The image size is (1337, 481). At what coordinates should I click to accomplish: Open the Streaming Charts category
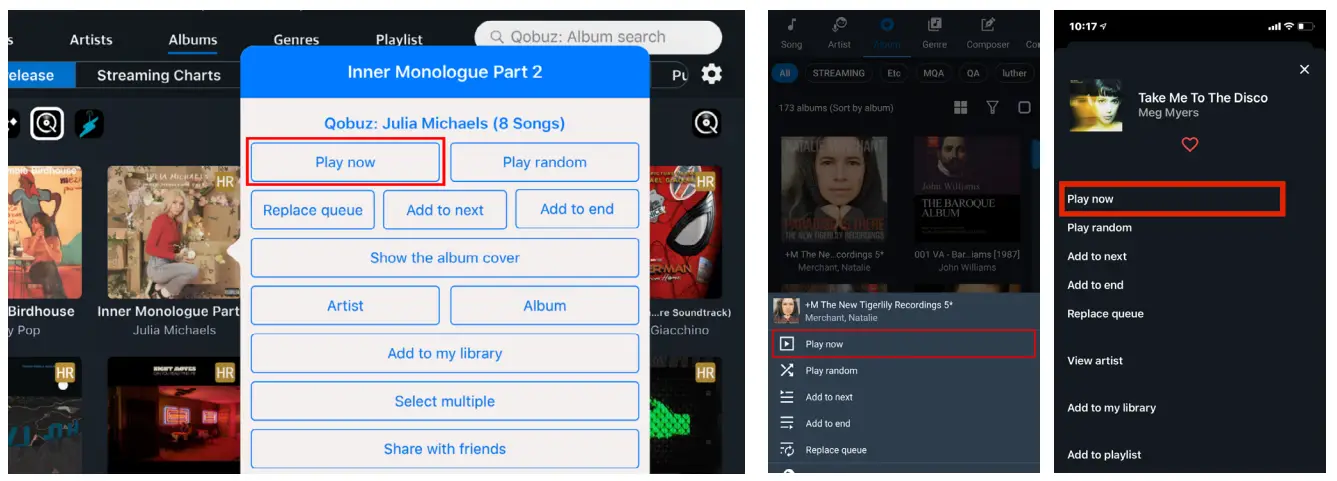(159, 75)
